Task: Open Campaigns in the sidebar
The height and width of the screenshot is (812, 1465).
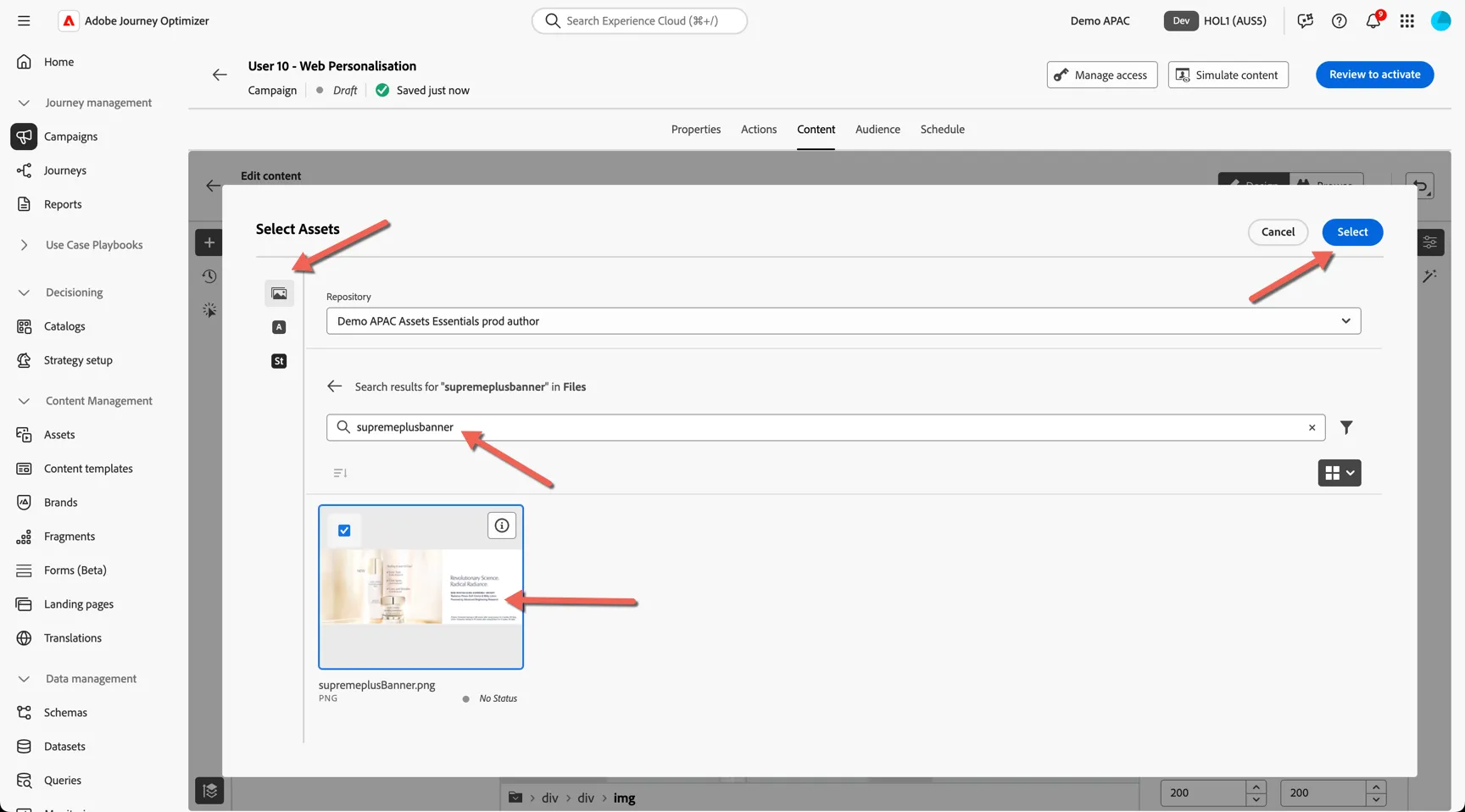Action: coord(70,136)
